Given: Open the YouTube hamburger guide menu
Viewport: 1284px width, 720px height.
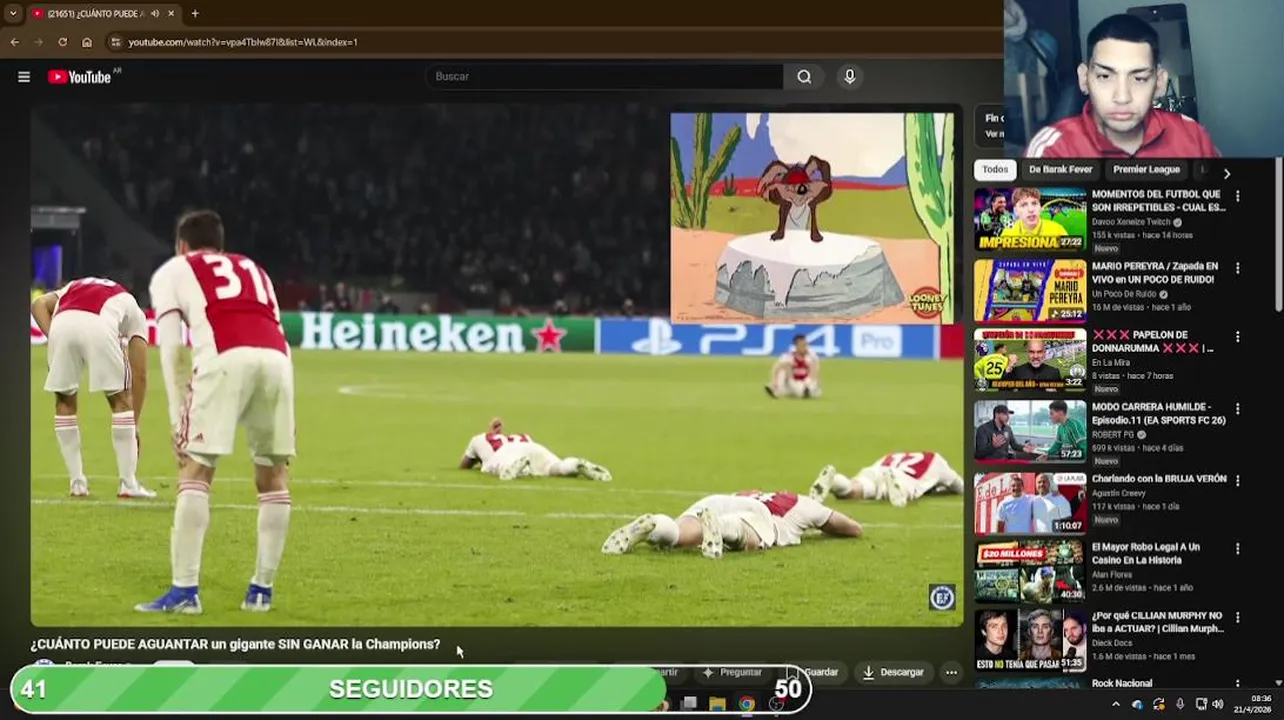Looking at the screenshot, I should [x=24, y=77].
